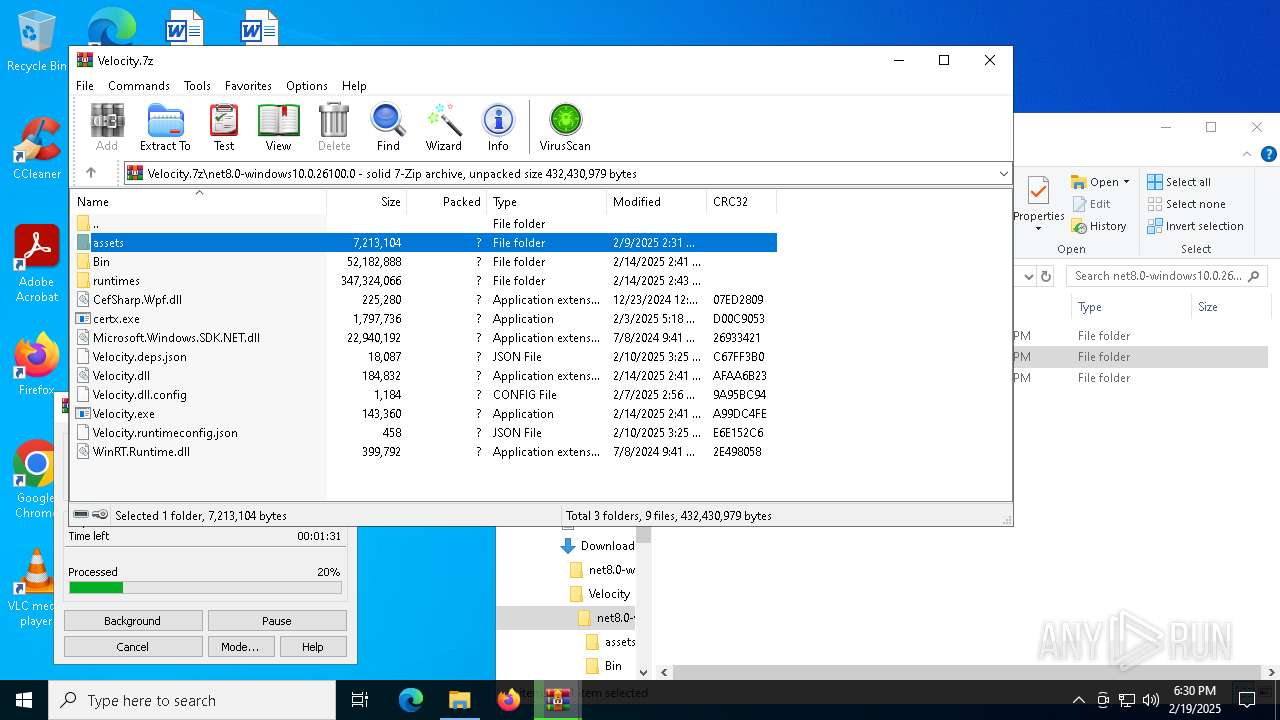Open Task View on taskbar
Image resolution: width=1280 pixels, height=720 pixels.
(x=360, y=700)
